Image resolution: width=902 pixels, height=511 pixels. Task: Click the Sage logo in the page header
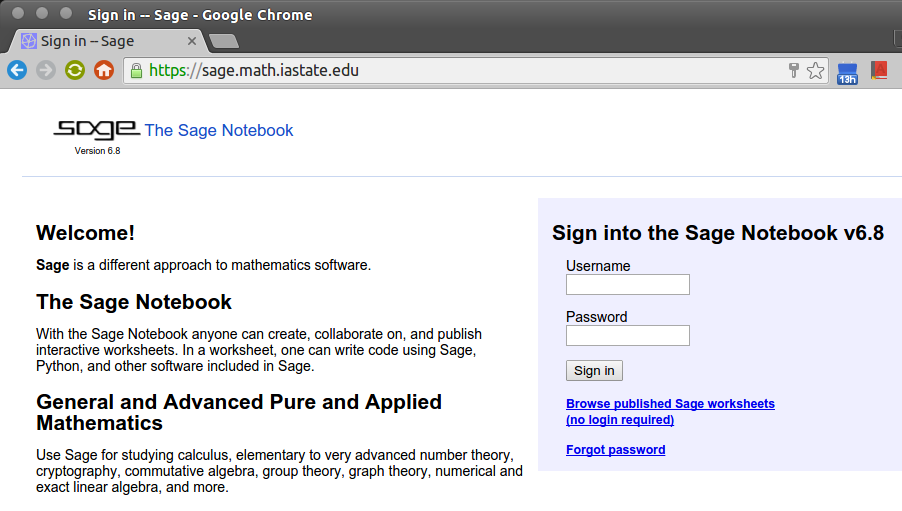coord(97,129)
